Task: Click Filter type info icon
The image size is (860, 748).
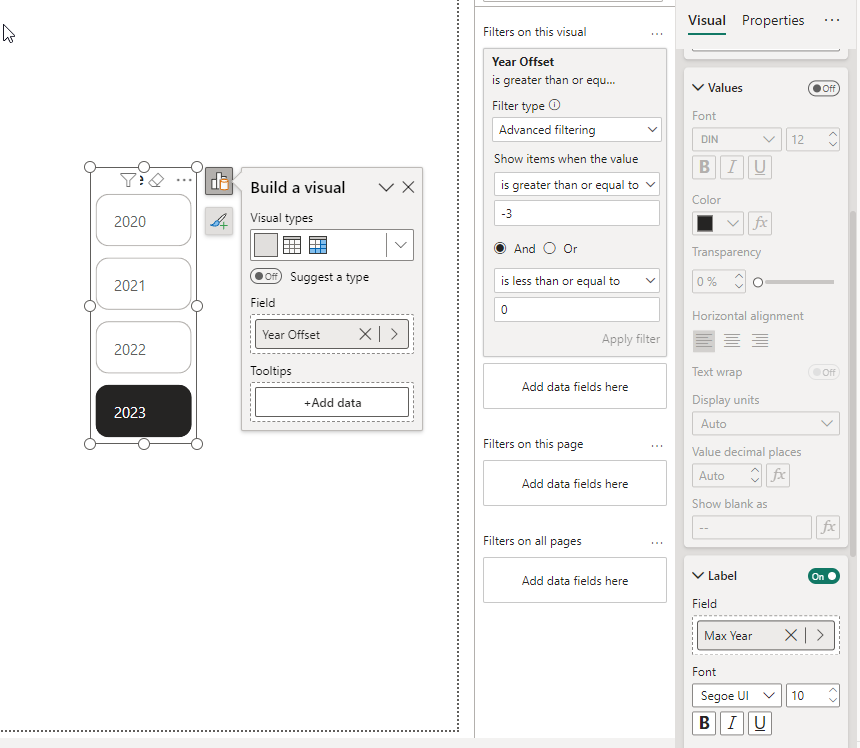Action: coord(555,105)
